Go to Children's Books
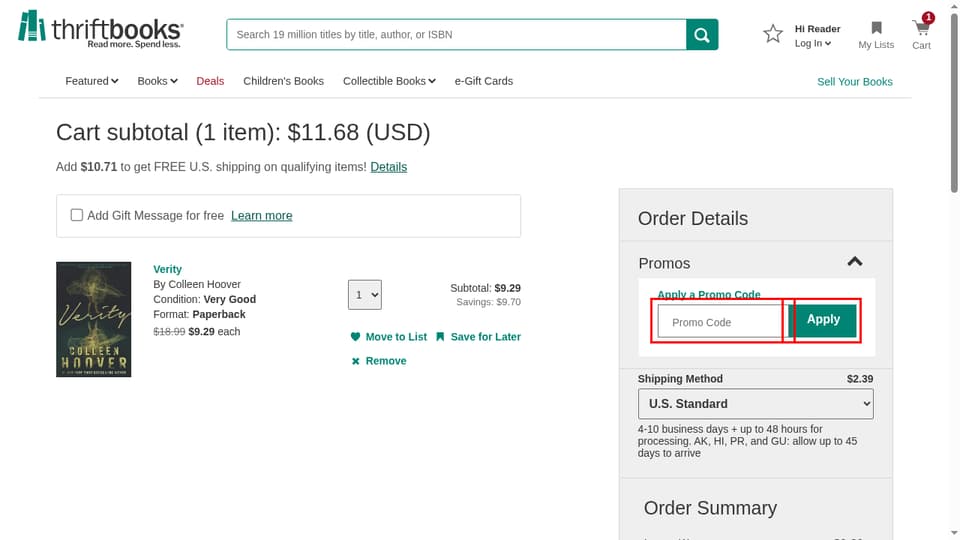Screen dimensions: 960x540 (x=283, y=81)
